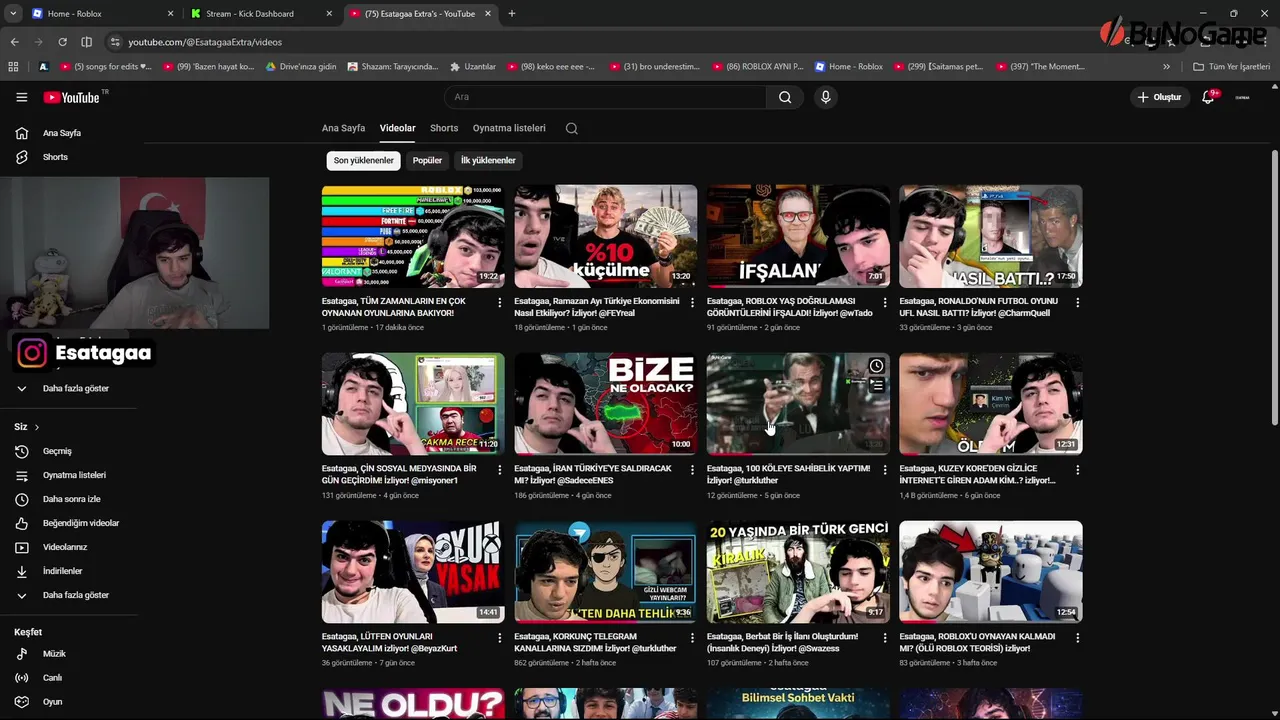Select the Popüler filter chip
The image size is (1280, 720).
click(427, 160)
